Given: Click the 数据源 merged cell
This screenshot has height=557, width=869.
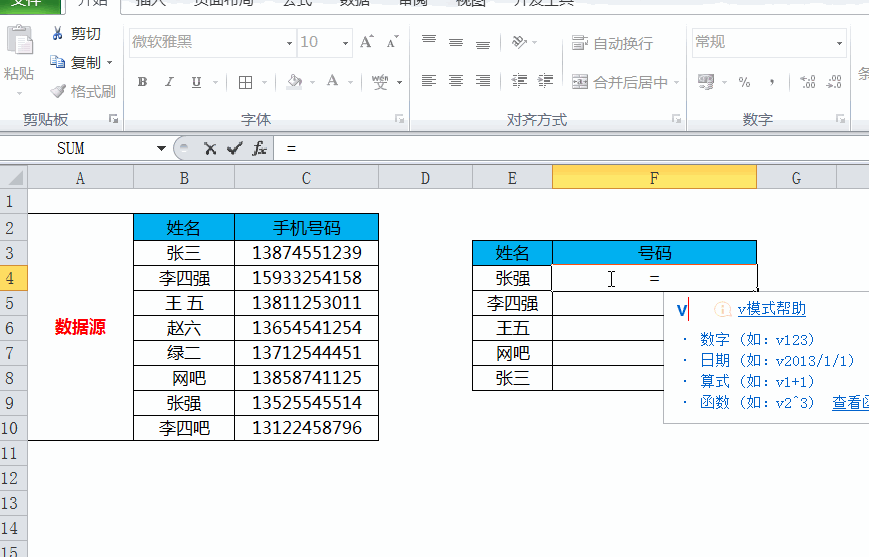Looking at the screenshot, I should (x=80, y=327).
